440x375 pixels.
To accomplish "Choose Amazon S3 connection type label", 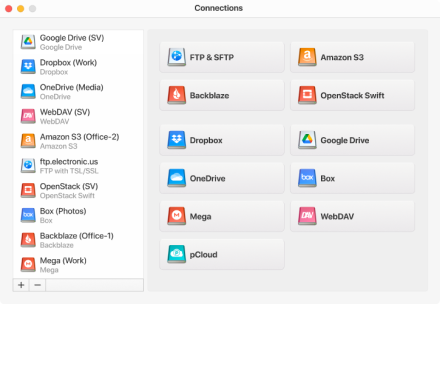I will pyautogui.click(x=342, y=57).
